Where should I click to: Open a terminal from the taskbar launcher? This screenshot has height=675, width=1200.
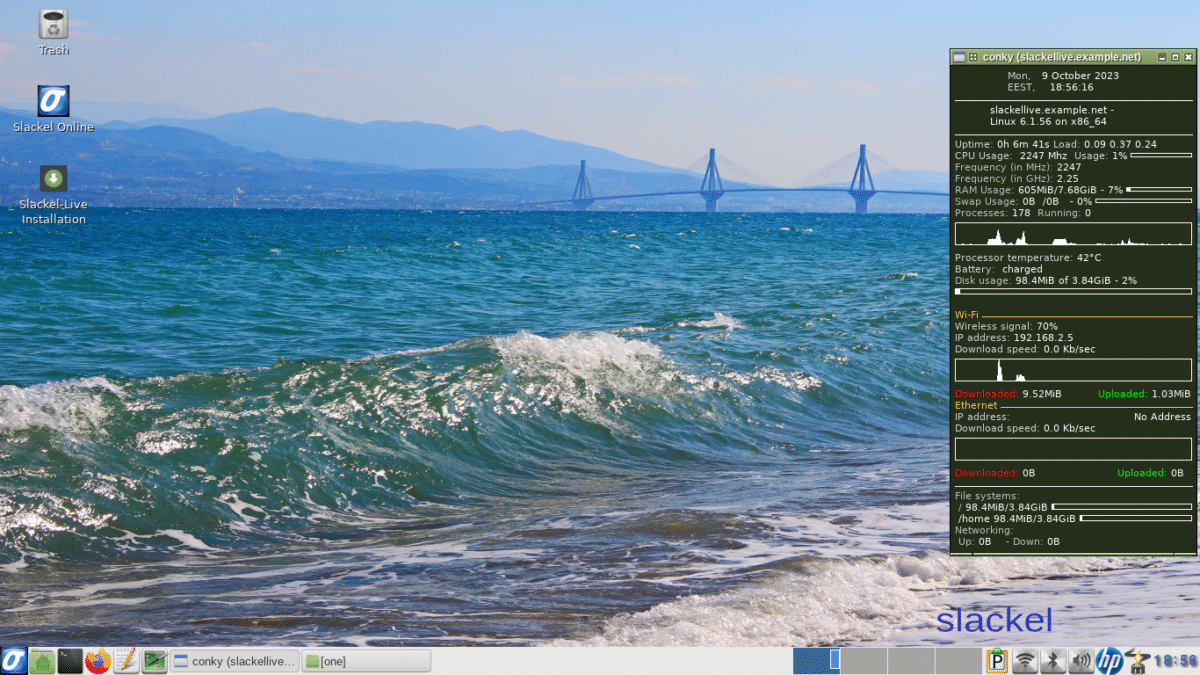[x=69, y=661]
